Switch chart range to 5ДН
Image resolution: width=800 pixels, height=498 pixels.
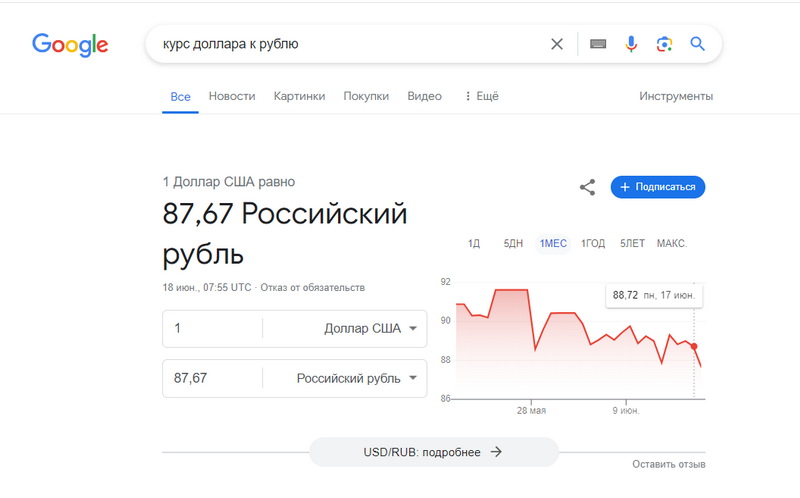[x=513, y=243]
